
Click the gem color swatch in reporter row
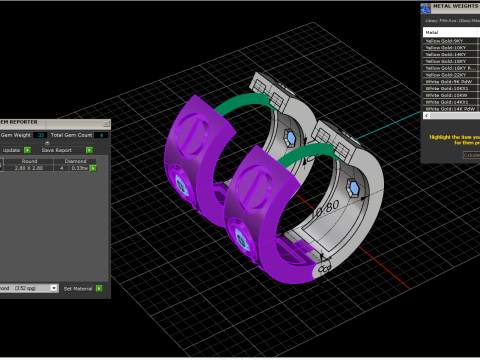click(x=1, y=165)
